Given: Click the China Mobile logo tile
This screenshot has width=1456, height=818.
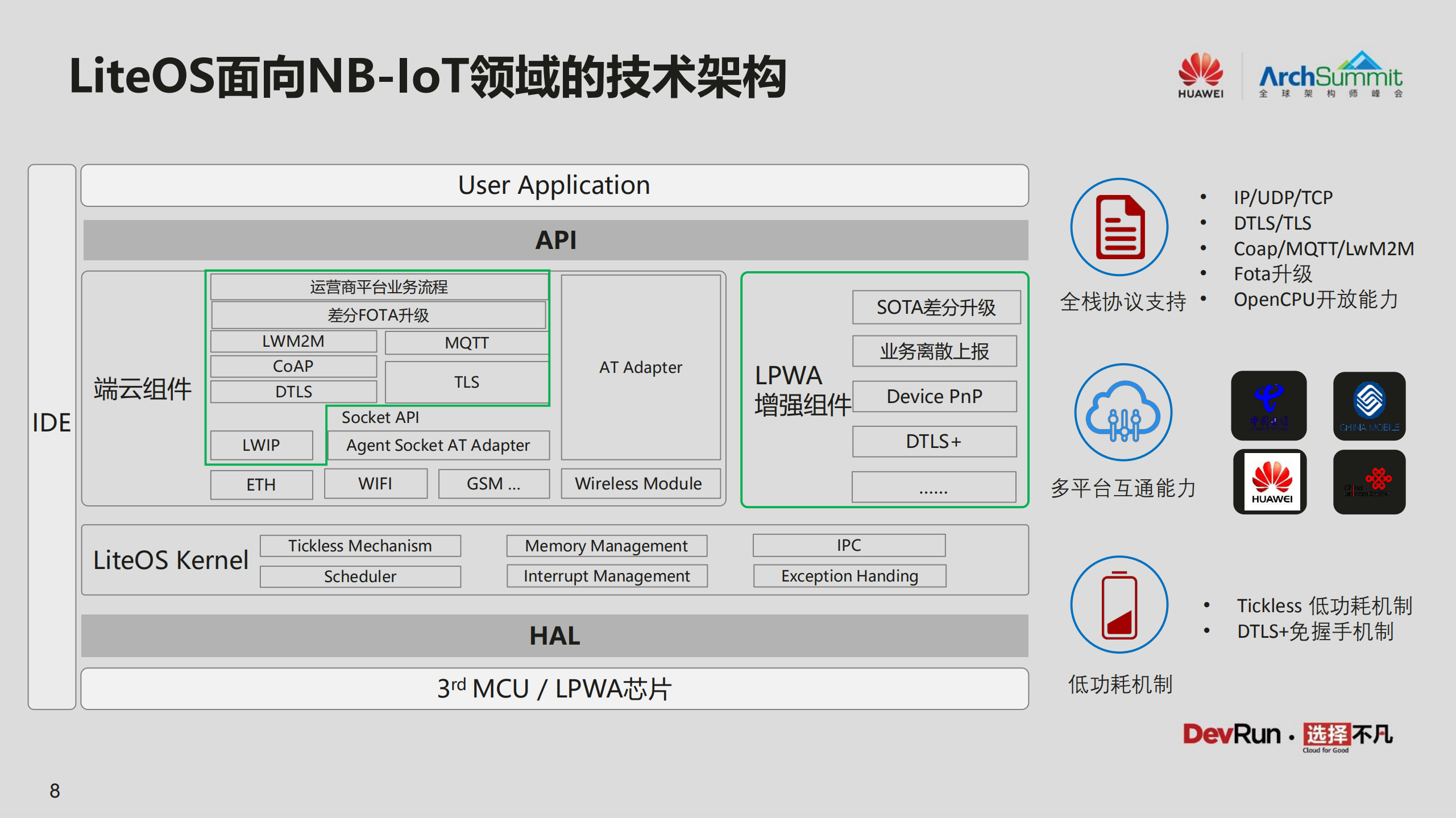Looking at the screenshot, I should point(1370,406).
